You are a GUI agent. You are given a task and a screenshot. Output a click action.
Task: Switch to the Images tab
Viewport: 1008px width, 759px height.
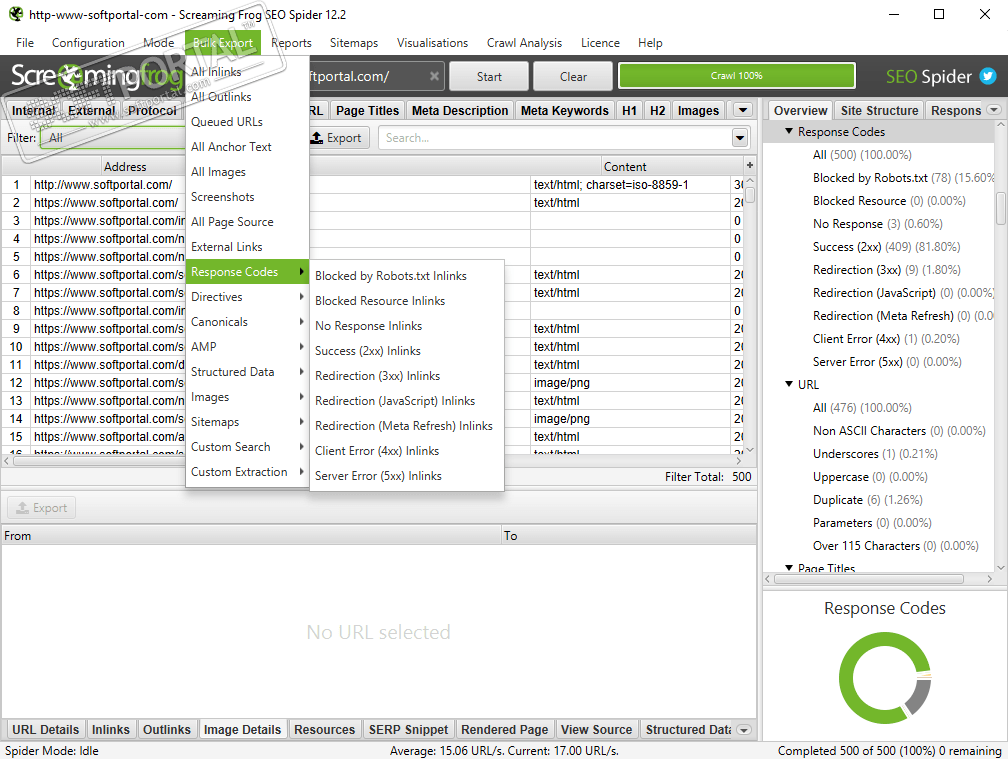(698, 111)
